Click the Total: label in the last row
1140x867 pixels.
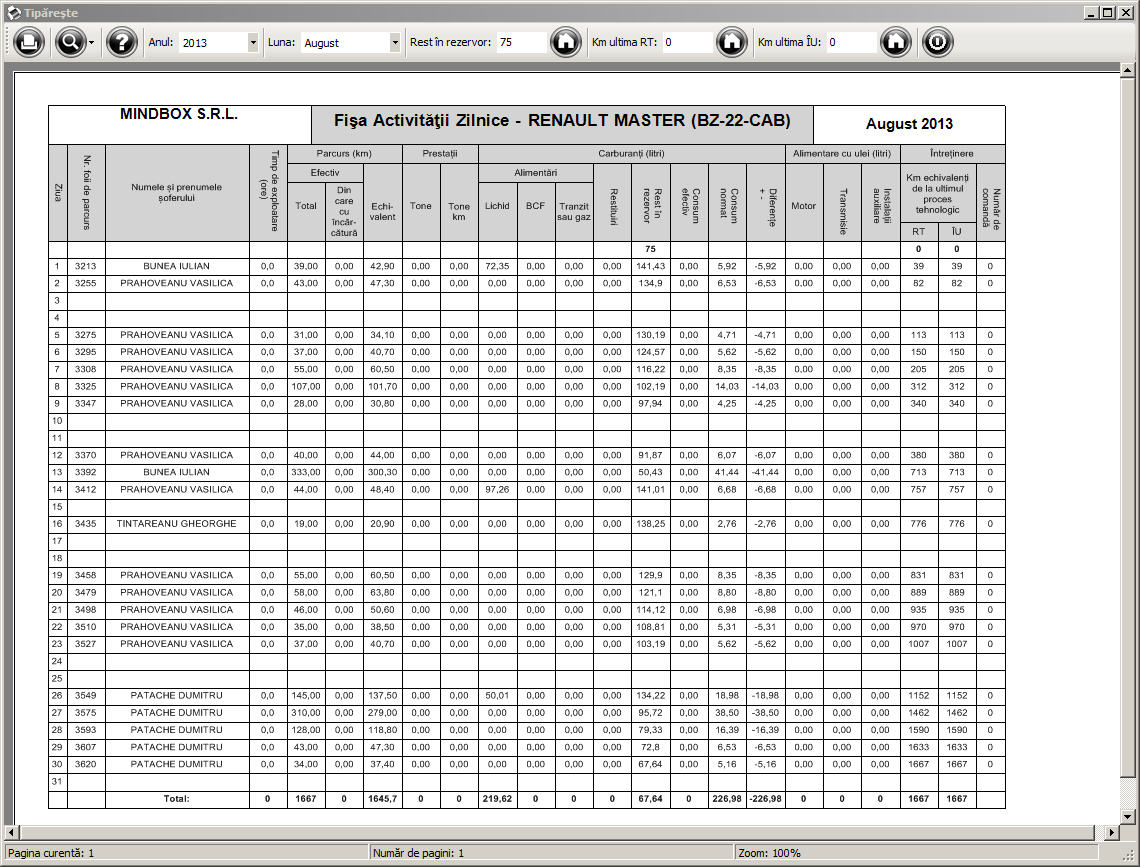point(177,799)
